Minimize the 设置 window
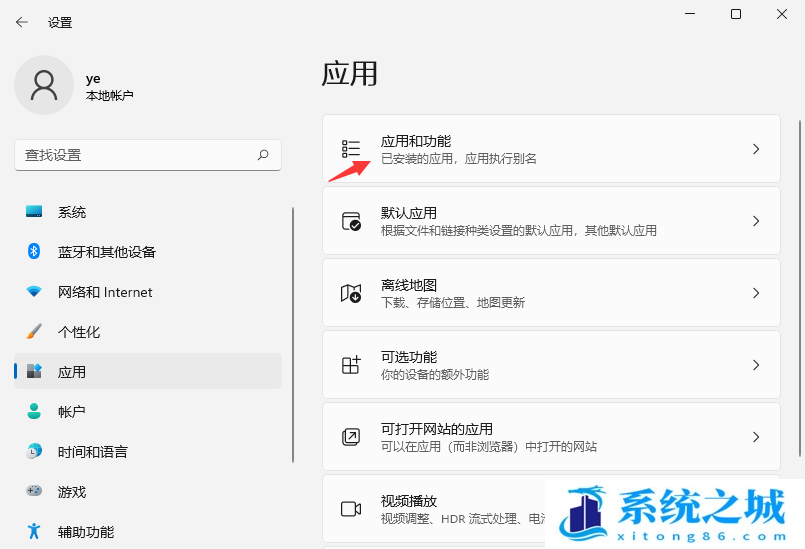 pos(690,14)
